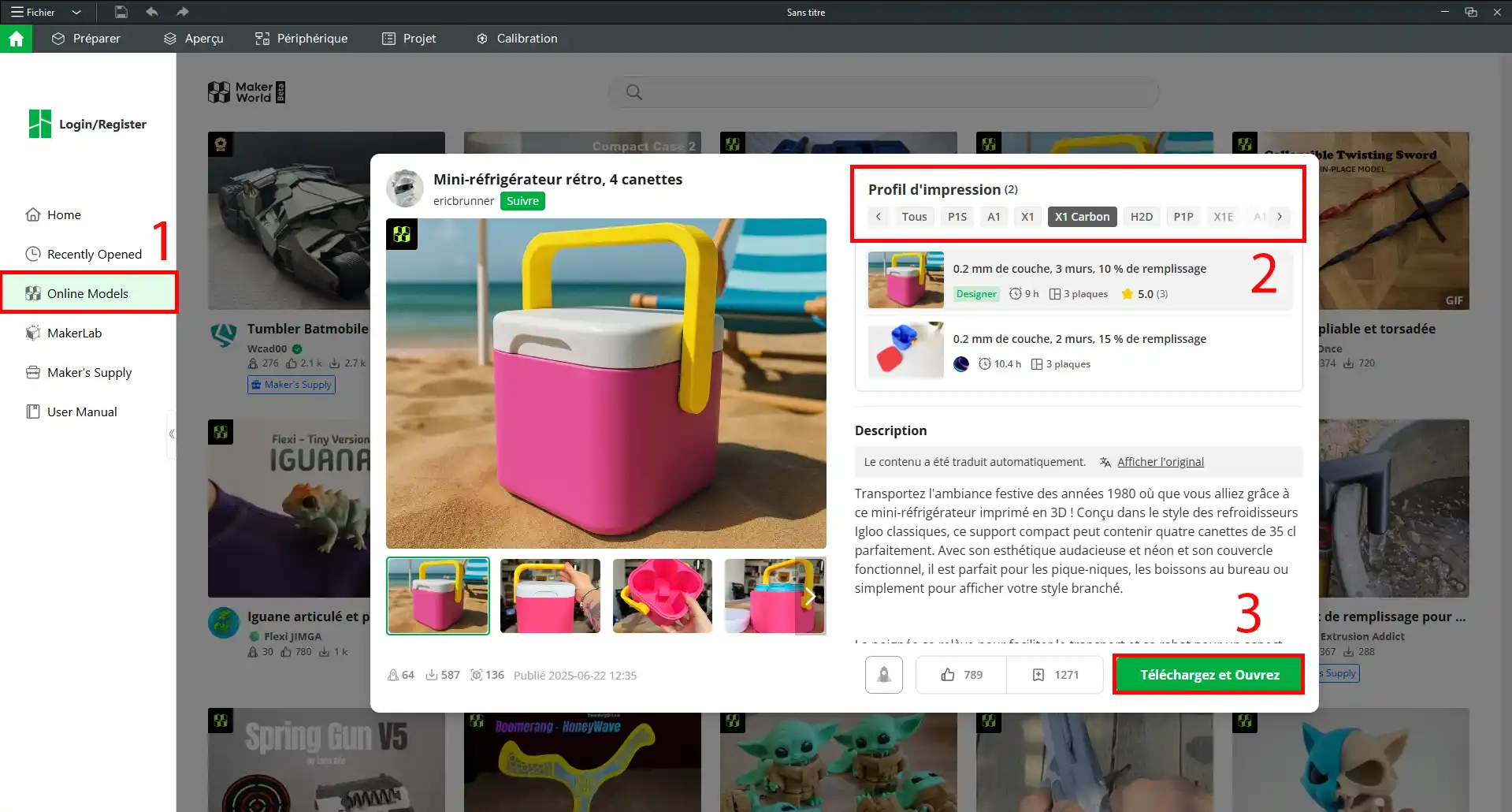Click the boost rocket button

pyautogui.click(x=884, y=675)
